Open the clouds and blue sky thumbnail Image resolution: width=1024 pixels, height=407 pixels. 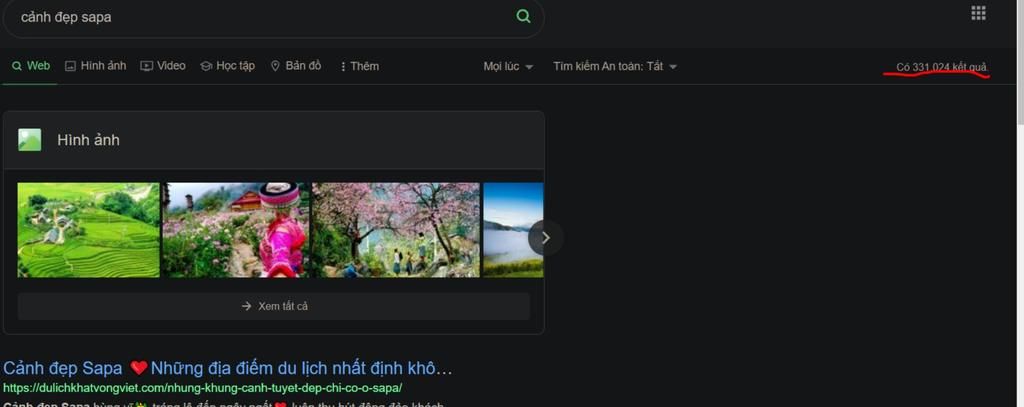click(x=513, y=230)
